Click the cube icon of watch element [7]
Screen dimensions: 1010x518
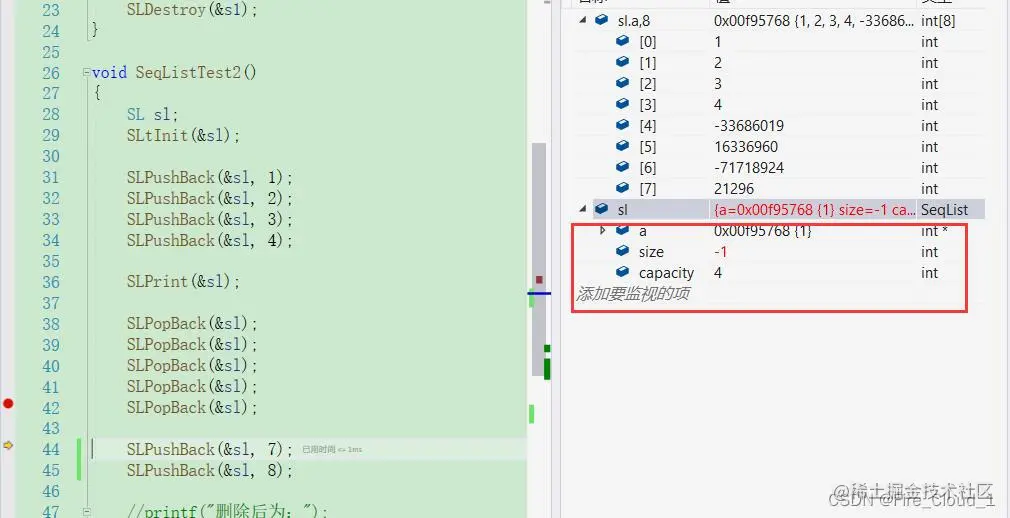[x=622, y=188]
